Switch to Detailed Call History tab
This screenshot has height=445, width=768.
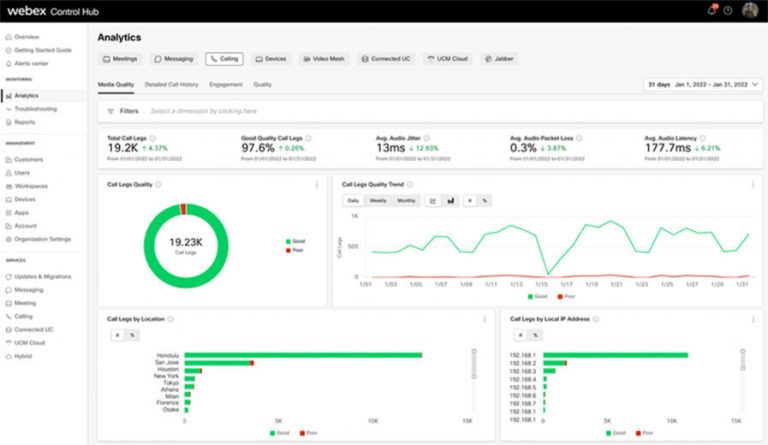tap(171, 85)
